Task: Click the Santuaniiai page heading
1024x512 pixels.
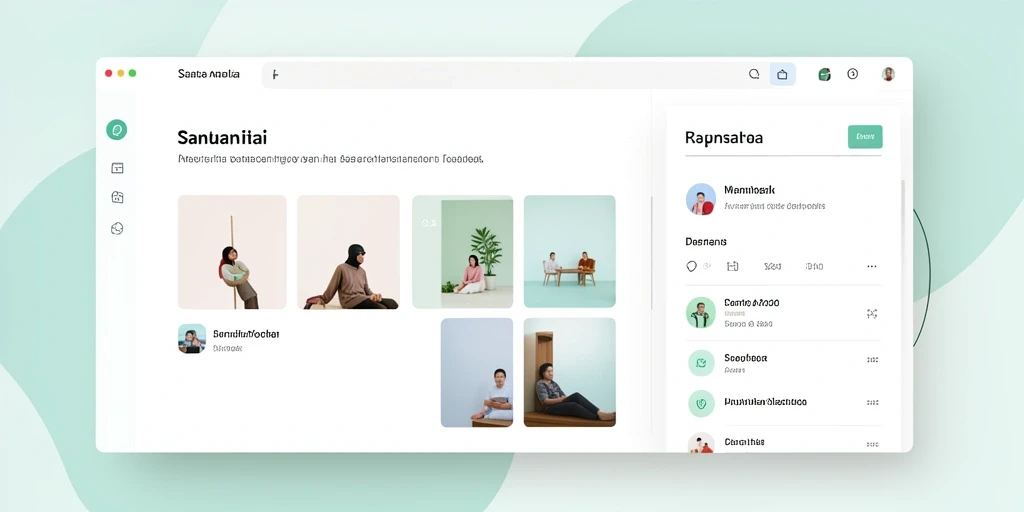Action: (222, 138)
